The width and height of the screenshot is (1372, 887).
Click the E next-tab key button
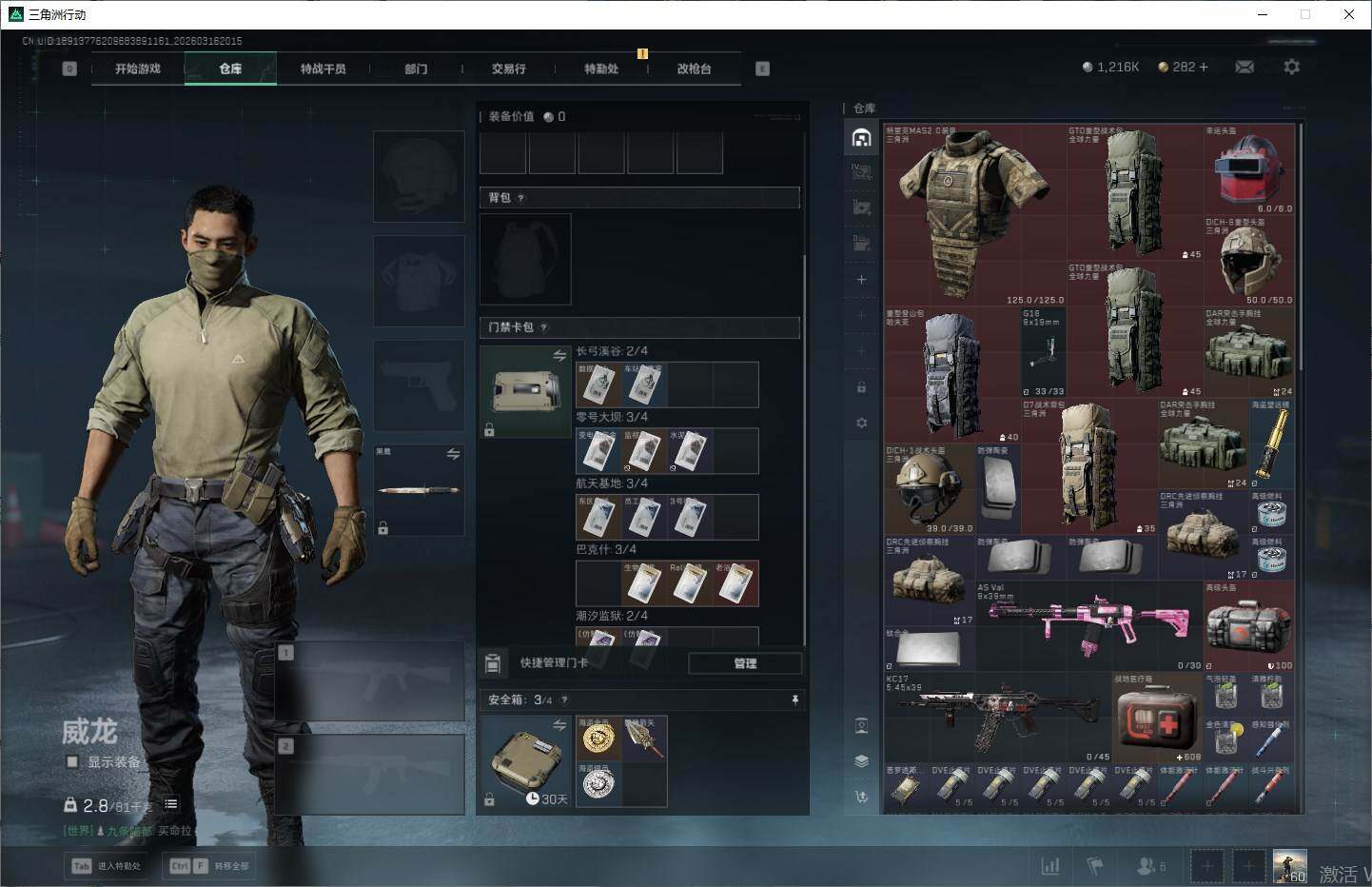coord(762,69)
